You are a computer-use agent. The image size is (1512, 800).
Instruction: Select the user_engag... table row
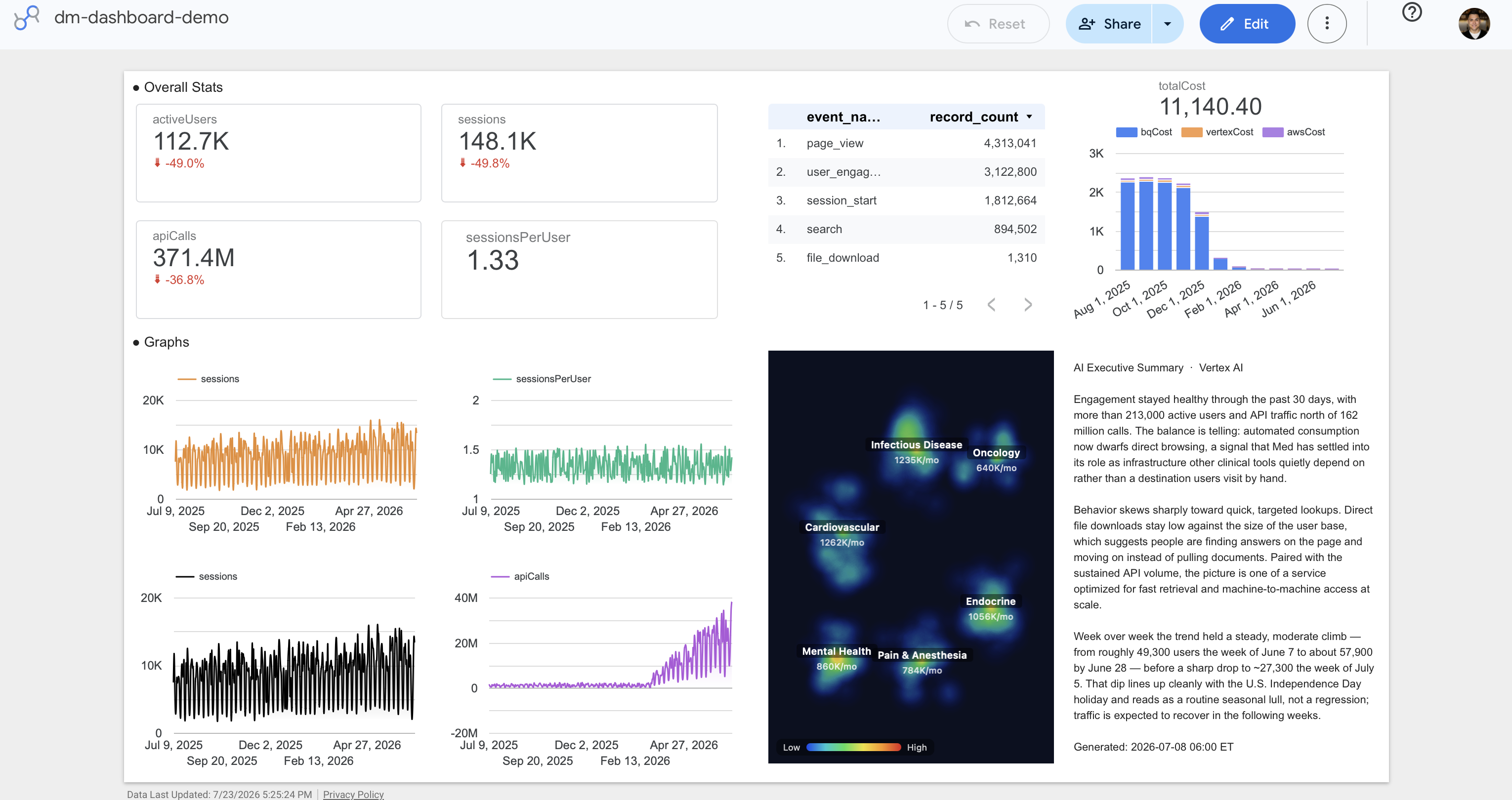point(906,172)
